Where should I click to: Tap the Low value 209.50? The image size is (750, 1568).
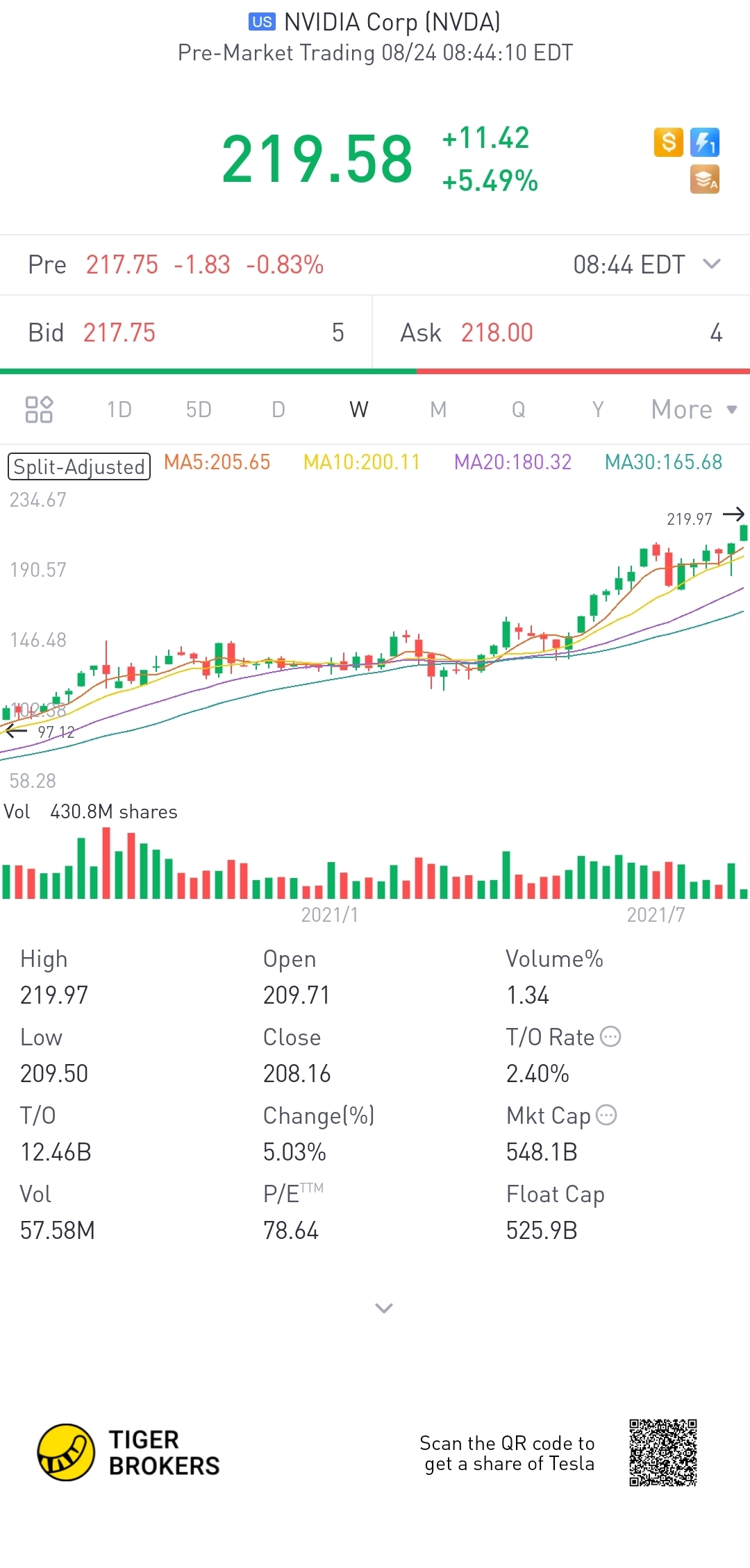point(54,1073)
